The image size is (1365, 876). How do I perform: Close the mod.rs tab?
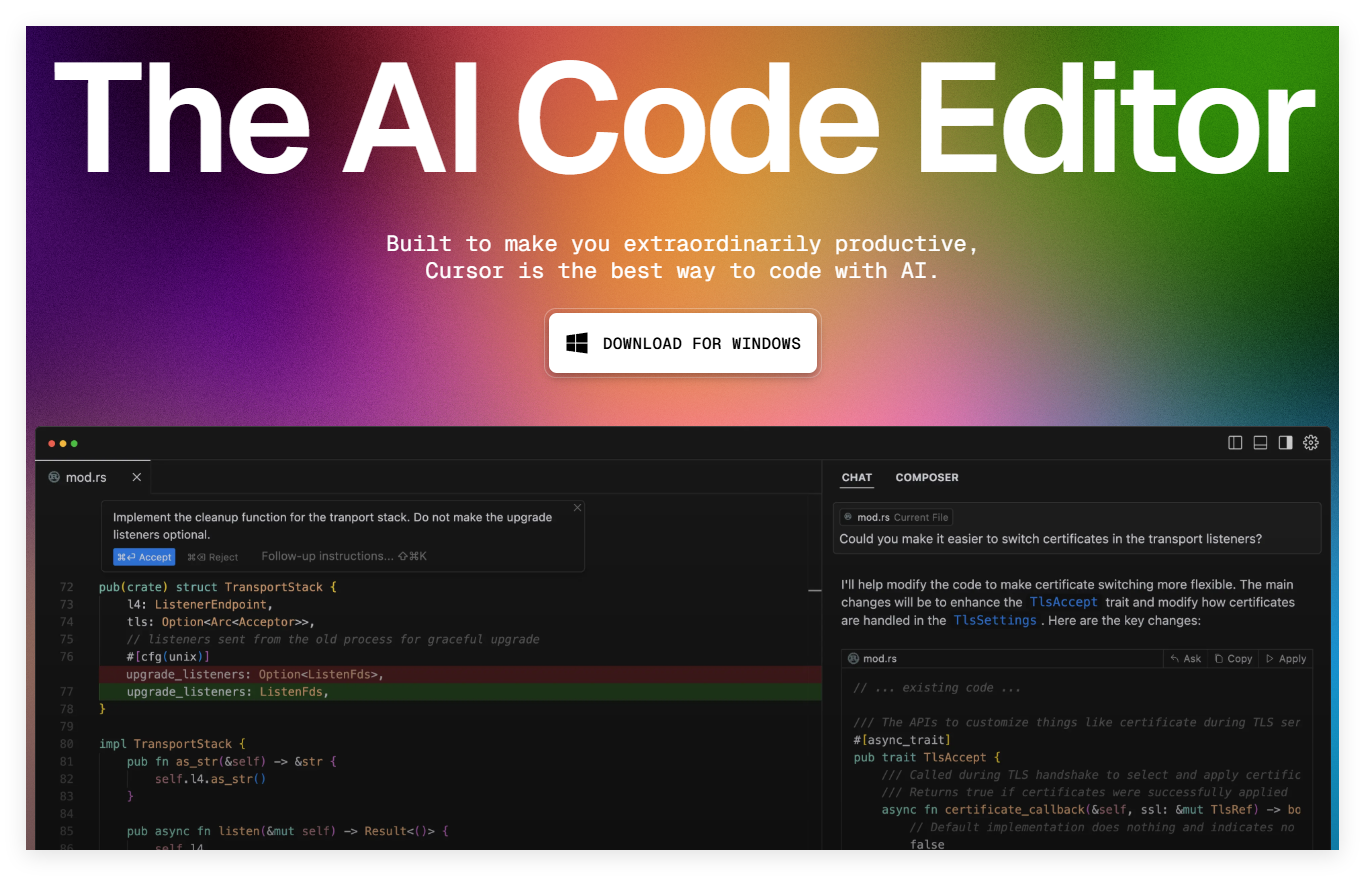(137, 477)
